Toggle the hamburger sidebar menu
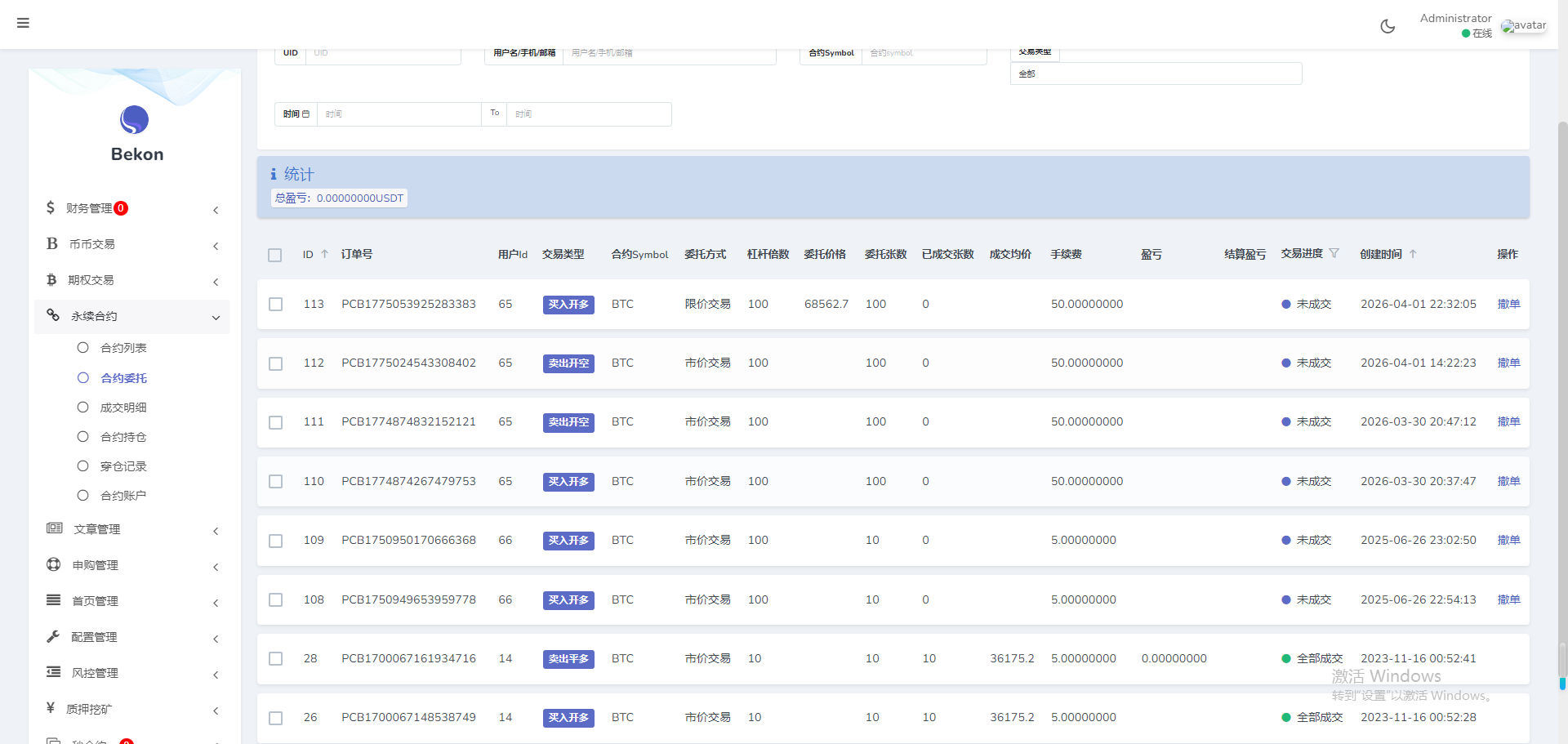The height and width of the screenshot is (744, 1568). tap(23, 23)
